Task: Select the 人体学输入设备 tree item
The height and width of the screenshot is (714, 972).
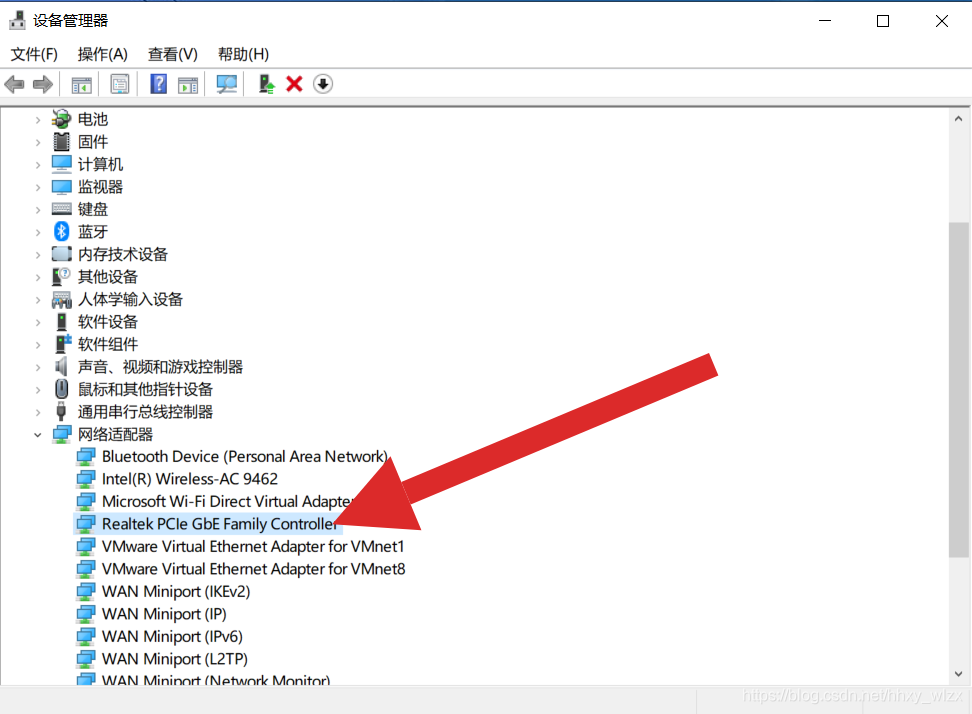Action: [130, 300]
